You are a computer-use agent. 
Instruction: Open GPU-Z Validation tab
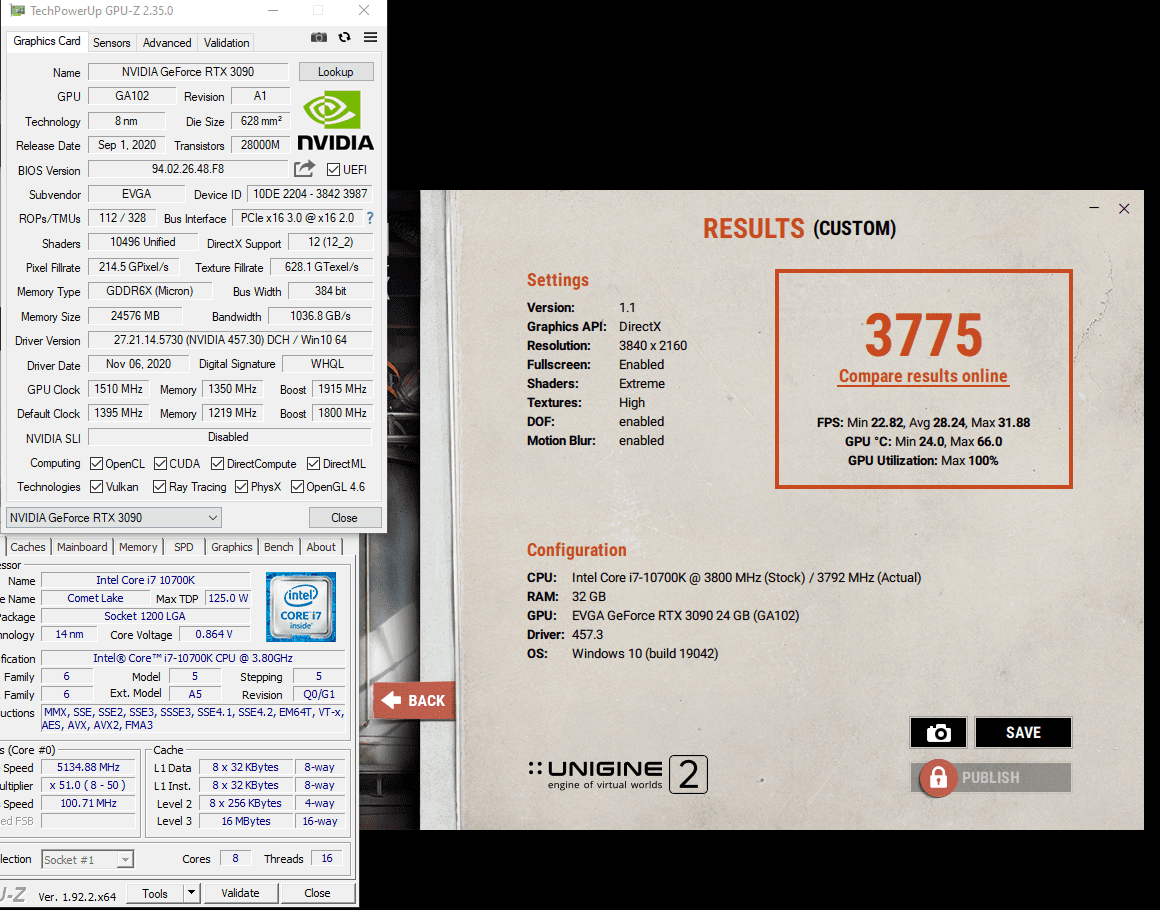tap(226, 43)
